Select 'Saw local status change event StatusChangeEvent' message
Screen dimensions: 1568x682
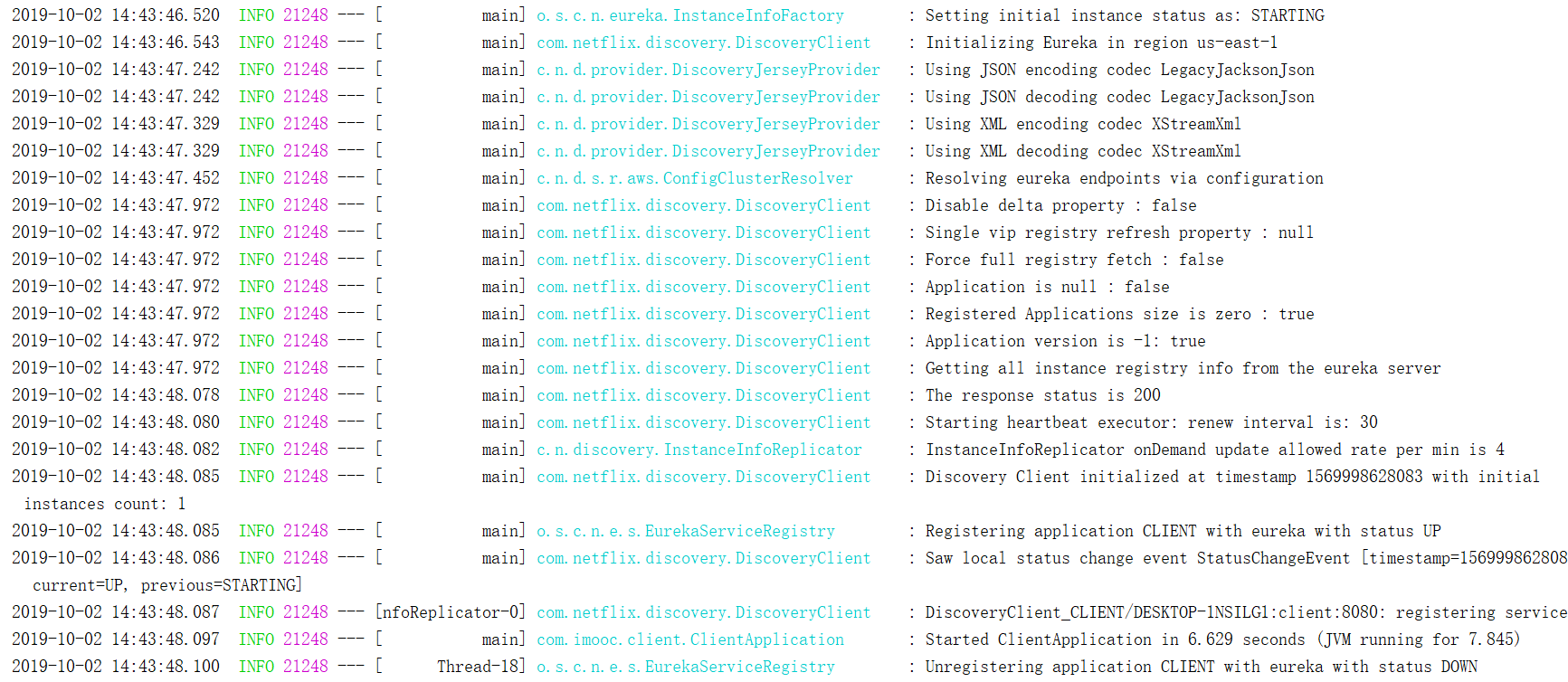[x=1246, y=558]
